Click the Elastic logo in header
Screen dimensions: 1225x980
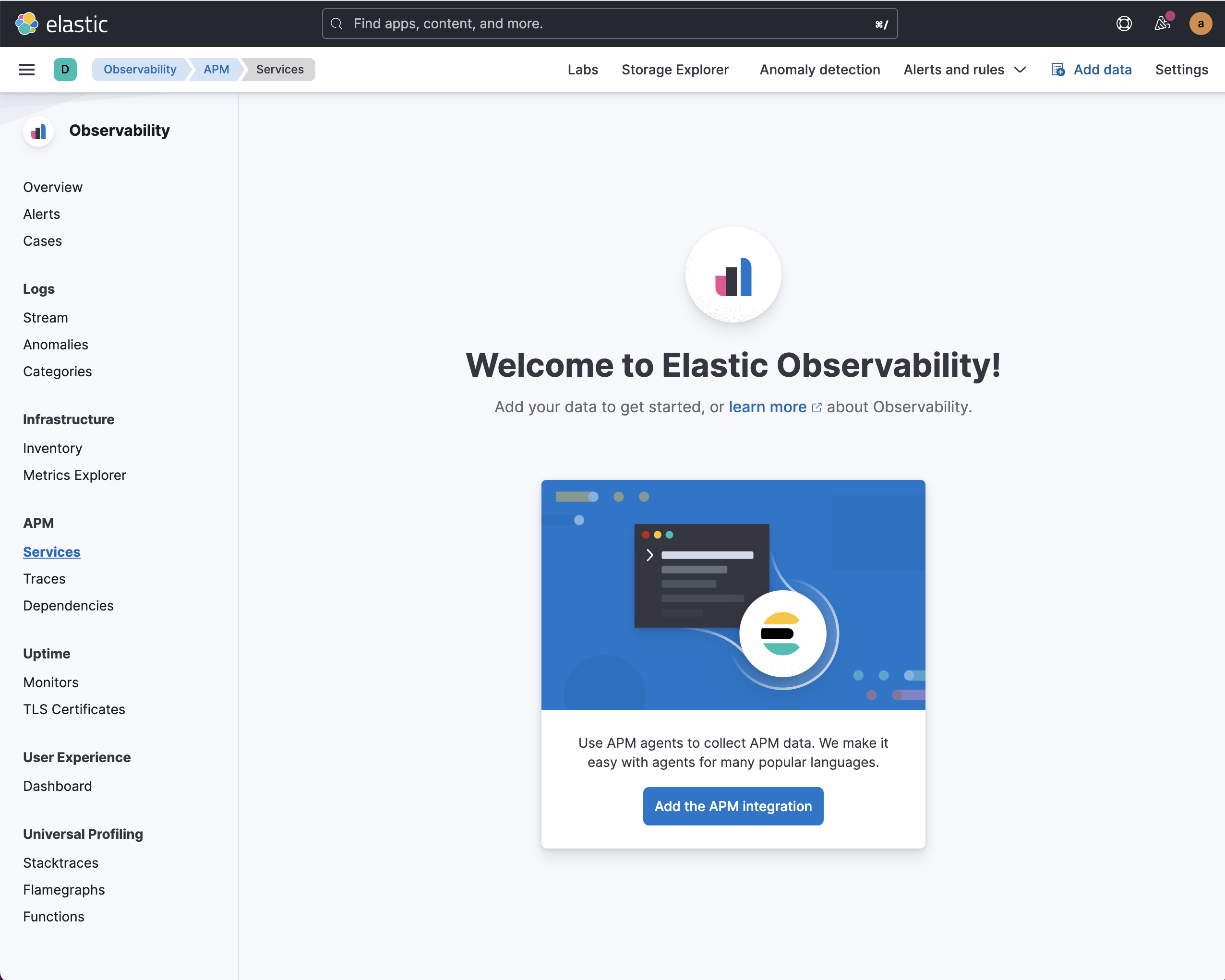[x=61, y=24]
